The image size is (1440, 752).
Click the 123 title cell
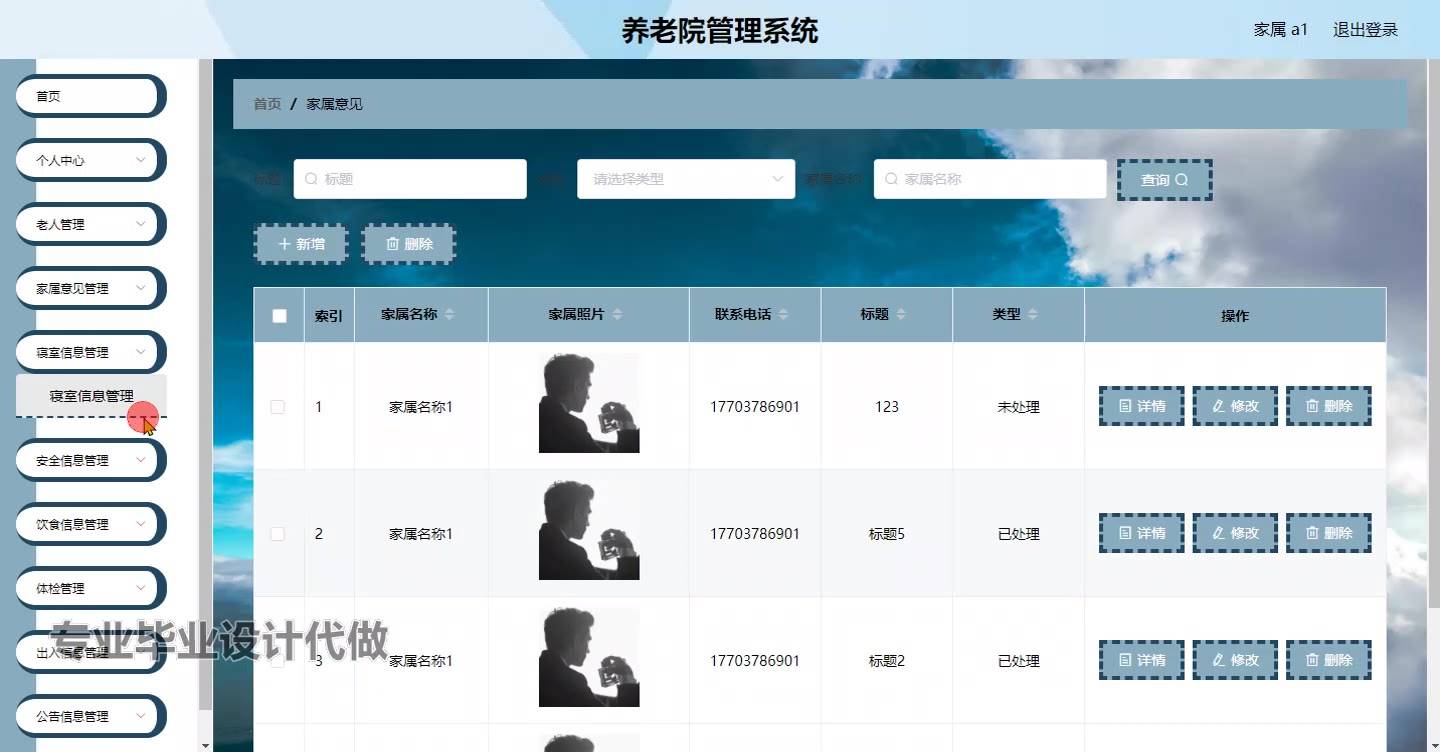click(887, 407)
